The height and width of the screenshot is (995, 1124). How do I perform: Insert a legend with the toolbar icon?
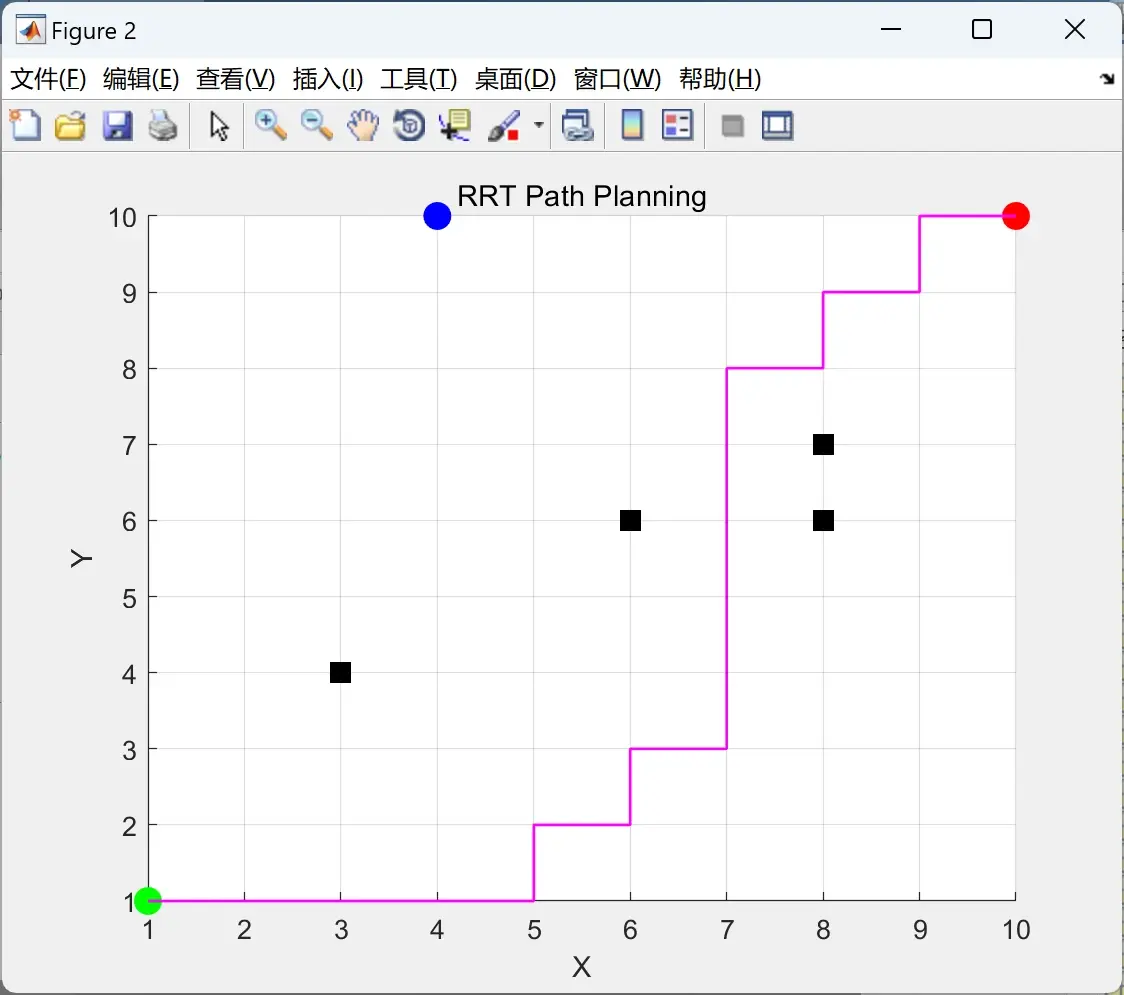pyautogui.click(x=677, y=125)
